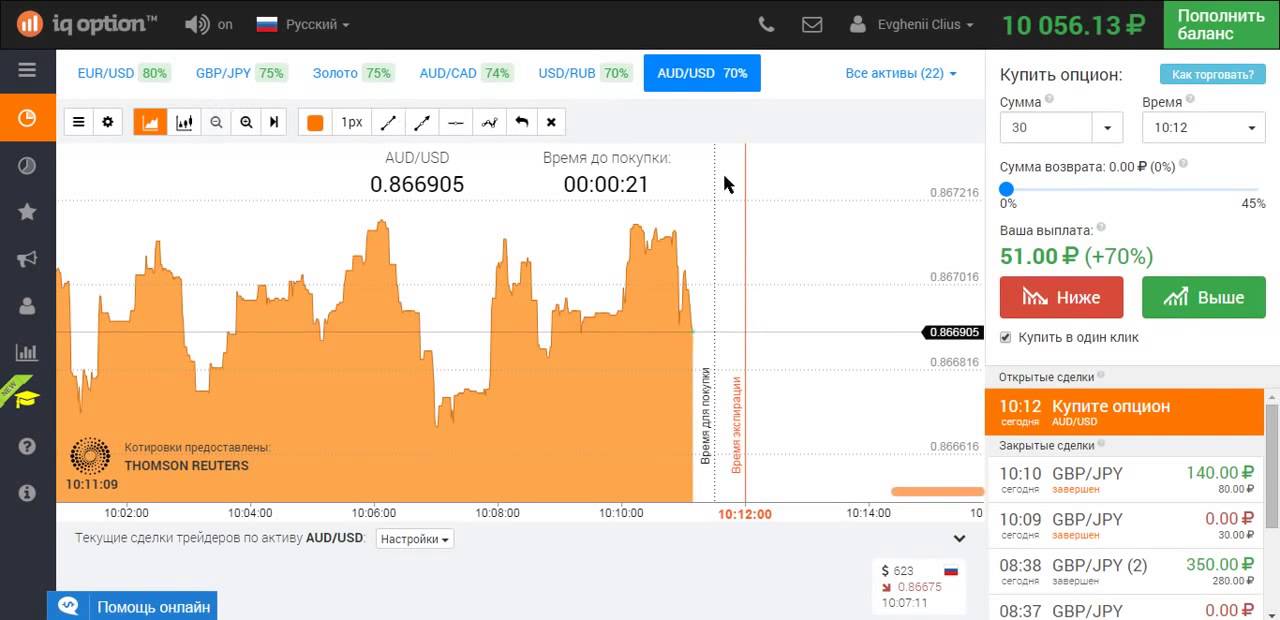Click the orange chart horizontal scrollbar
The width and height of the screenshot is (1280, 620).
[x=937, y=491]
